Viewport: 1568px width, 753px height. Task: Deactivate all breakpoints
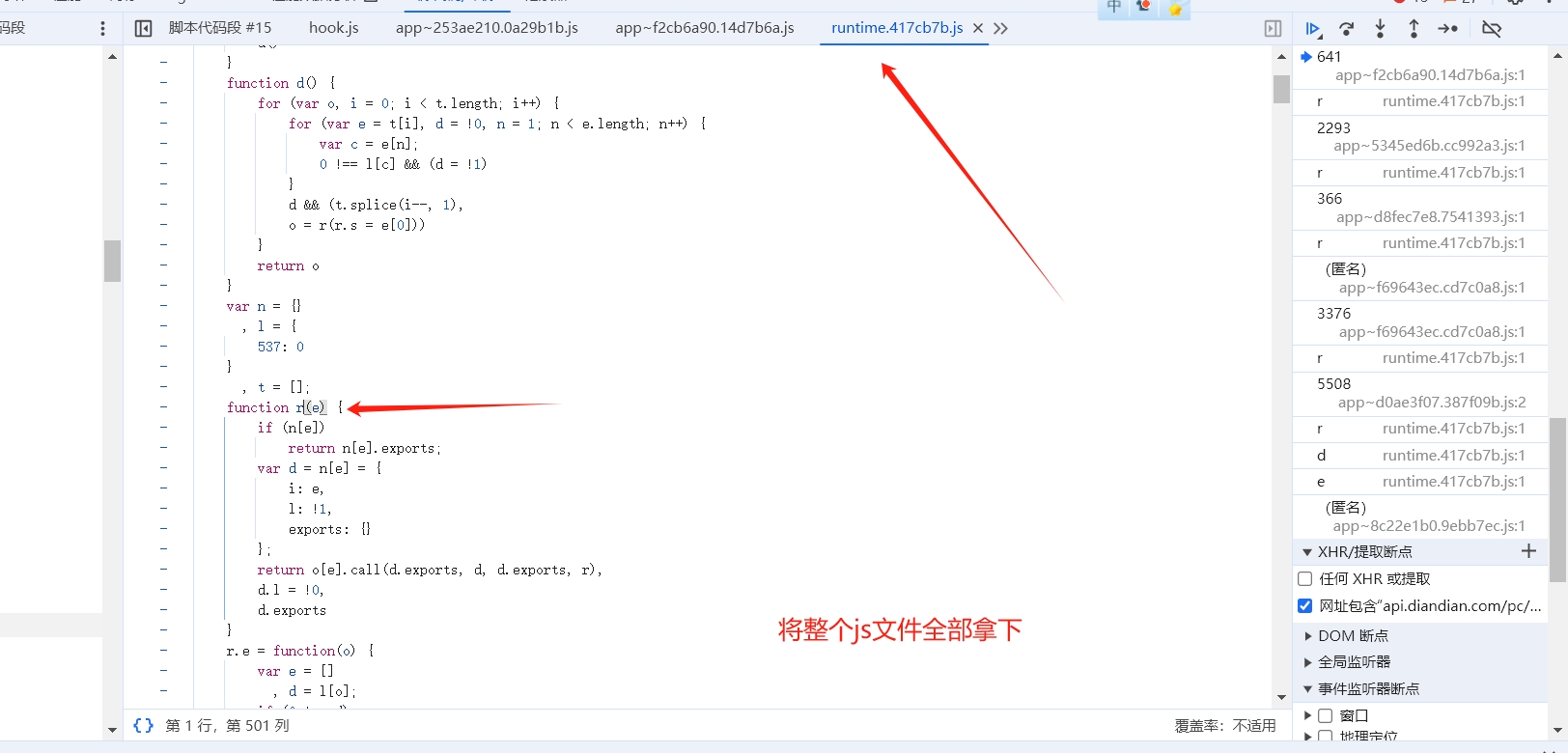pos(1492,29)
